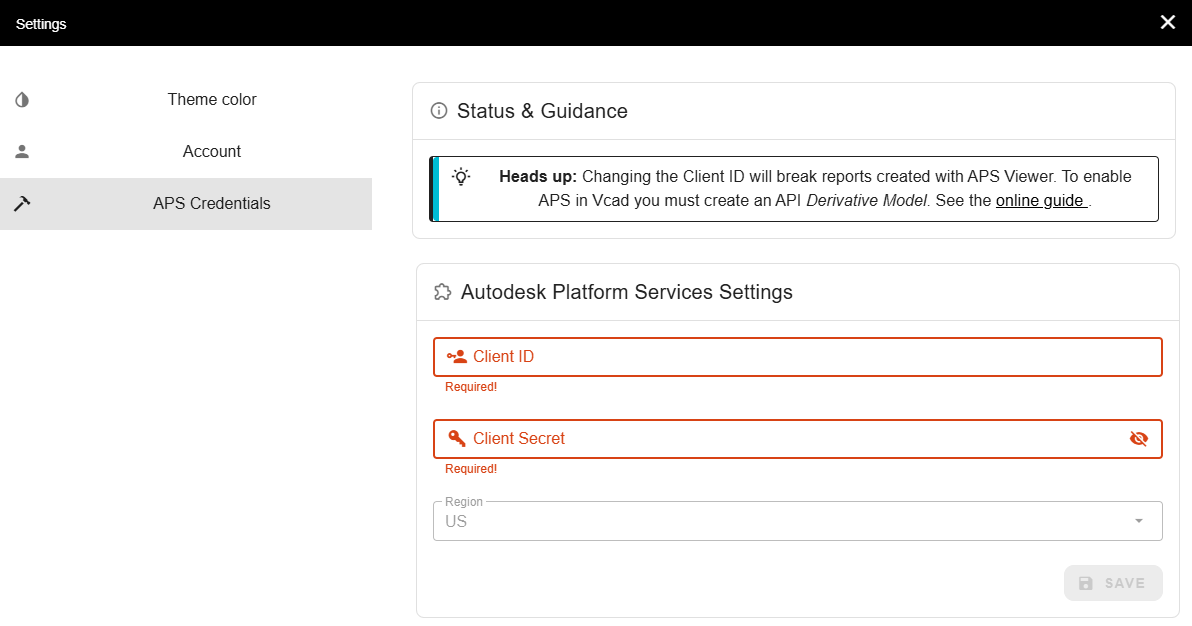1192x626 pixels.
Task: Close the Settings dialog with the X
Action: point(1168,23)
